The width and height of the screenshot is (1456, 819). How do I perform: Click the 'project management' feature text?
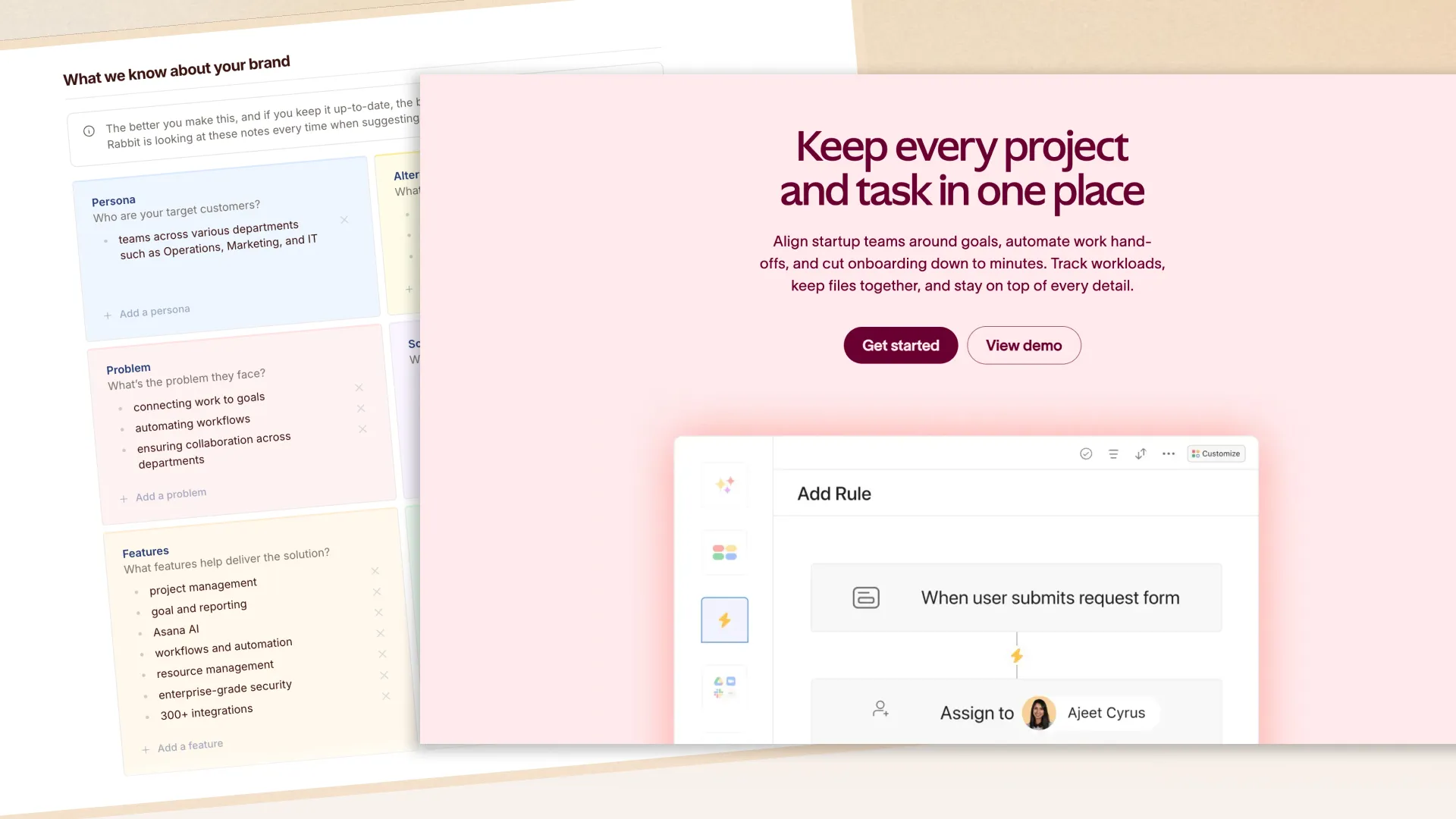coord(203,586)
